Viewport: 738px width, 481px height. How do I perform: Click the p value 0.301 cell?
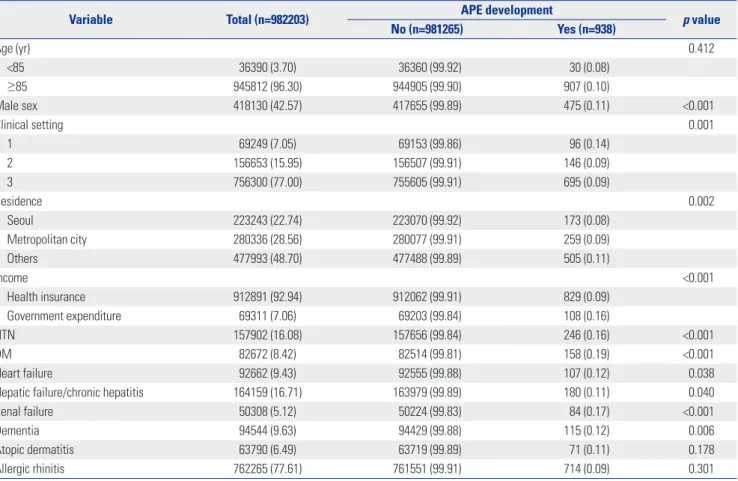(701, 469)
